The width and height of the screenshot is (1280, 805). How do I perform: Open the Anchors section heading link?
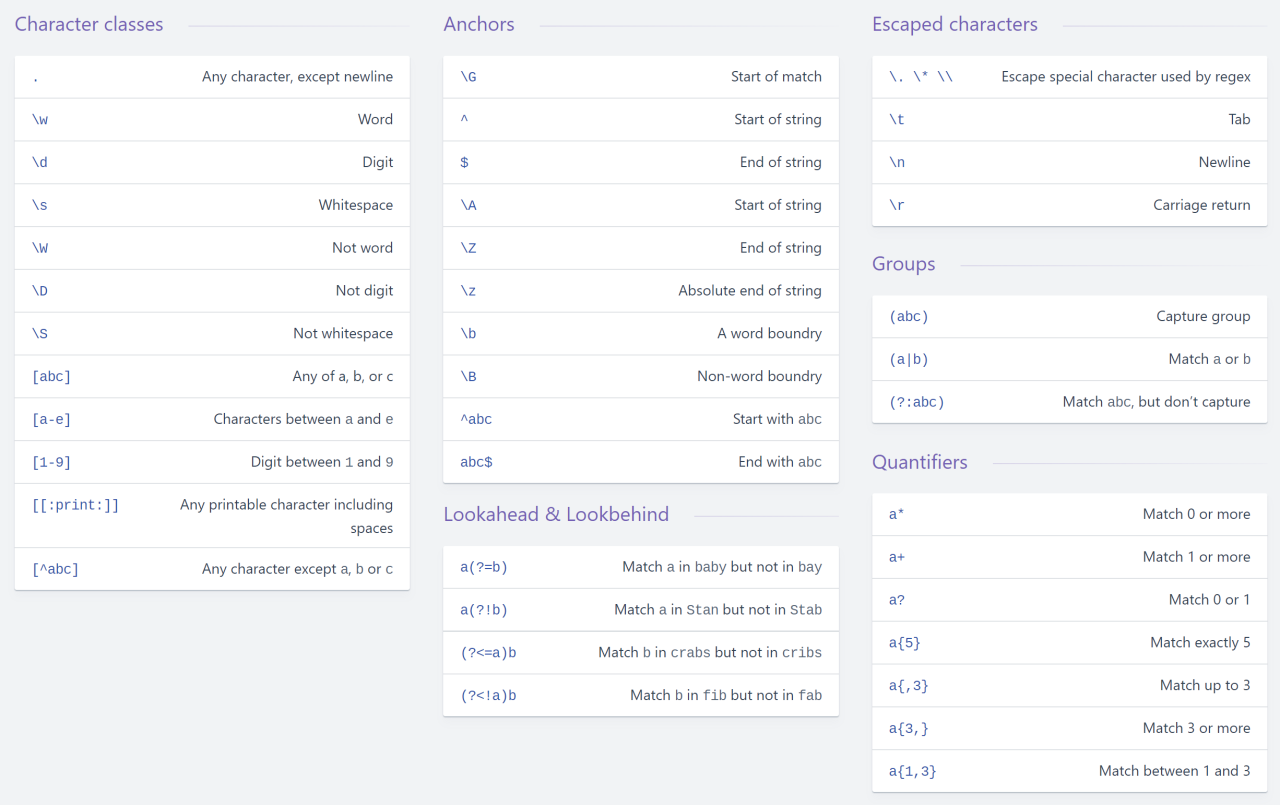479,25
